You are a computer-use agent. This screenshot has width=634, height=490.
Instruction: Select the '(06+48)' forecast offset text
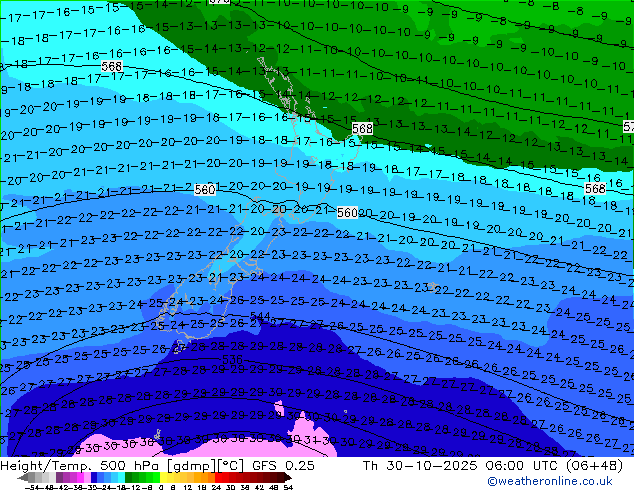coord(595,466)
